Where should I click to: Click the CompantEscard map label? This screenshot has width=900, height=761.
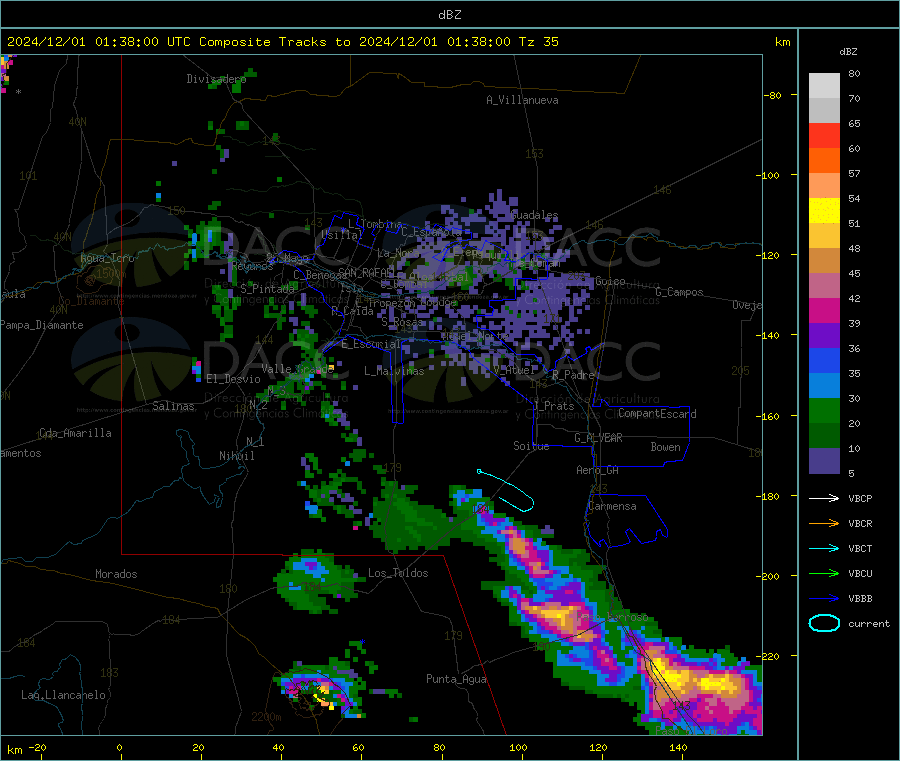coord(657,414)
